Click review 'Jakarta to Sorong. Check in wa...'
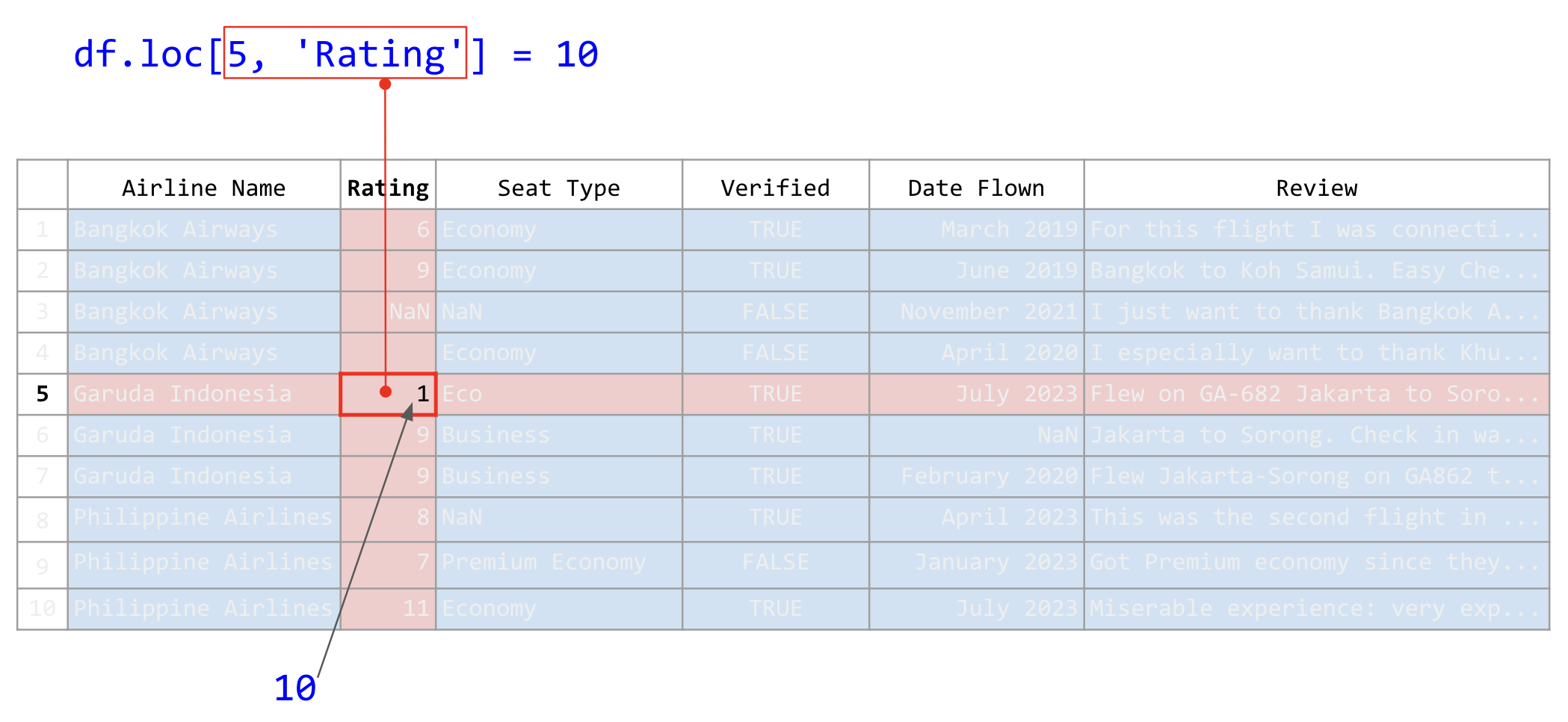1568x722 pixels. click(x=1317, y=435)
